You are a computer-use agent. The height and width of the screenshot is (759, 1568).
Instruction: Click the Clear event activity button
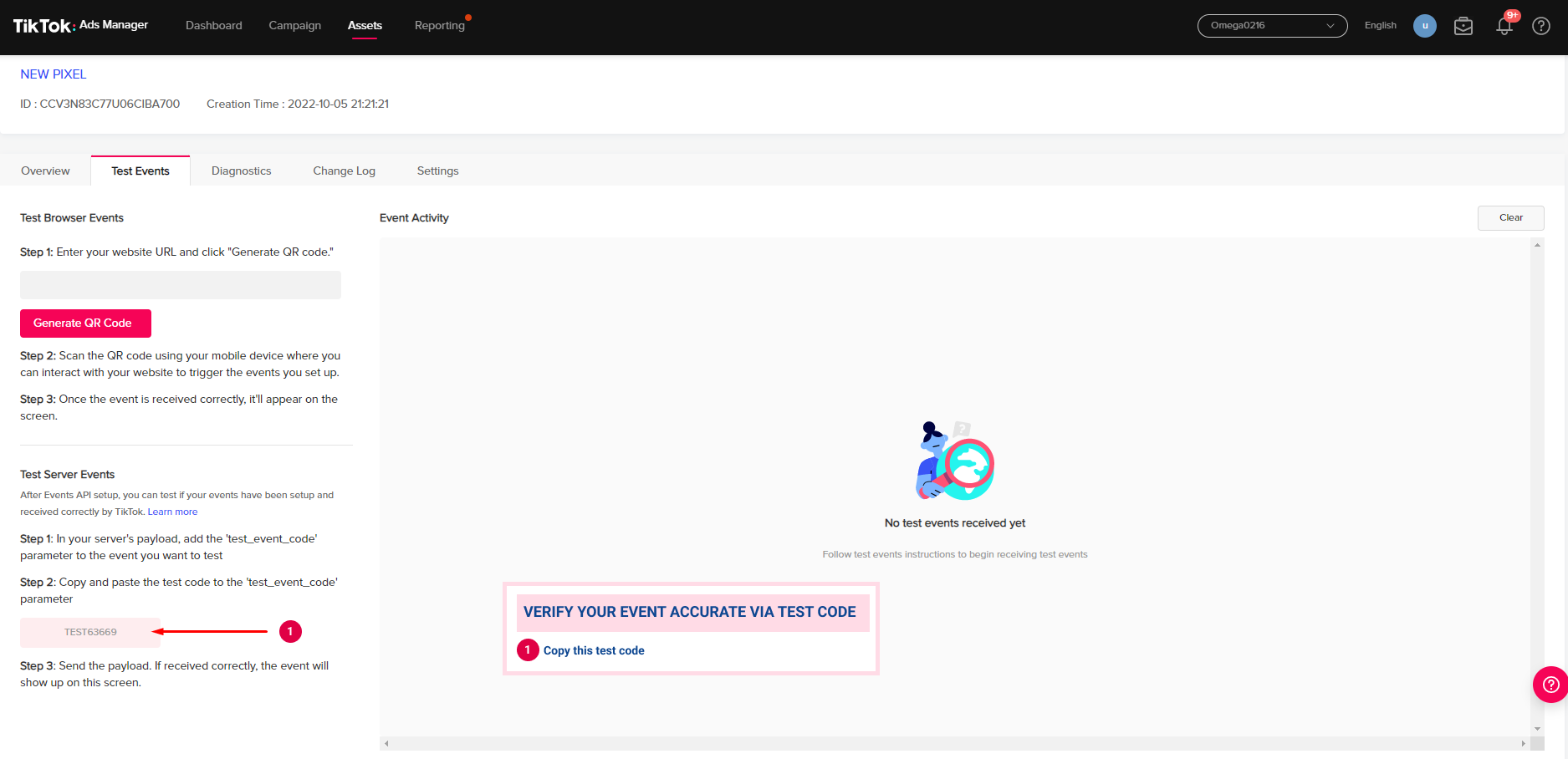(x=1510, y=218)
